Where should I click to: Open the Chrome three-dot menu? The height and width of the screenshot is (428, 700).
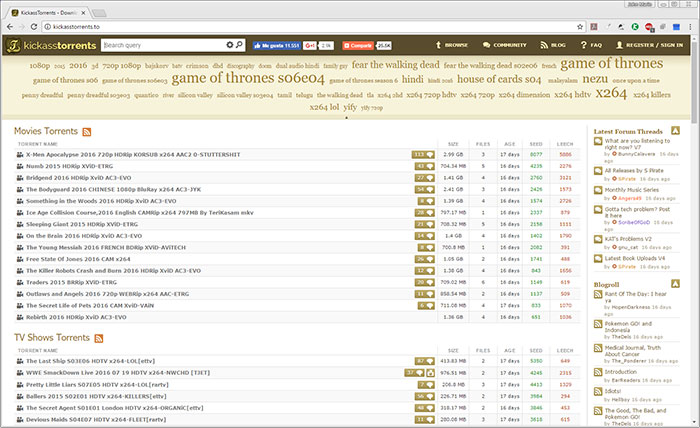690,27
